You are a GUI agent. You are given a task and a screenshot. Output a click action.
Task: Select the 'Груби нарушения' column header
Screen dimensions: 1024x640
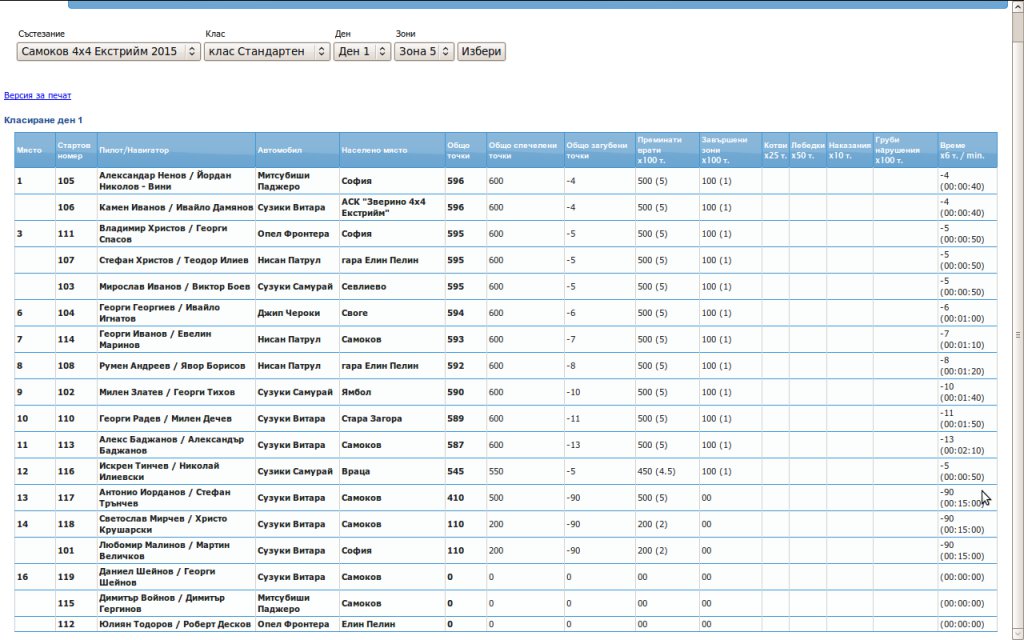(898, 150)
